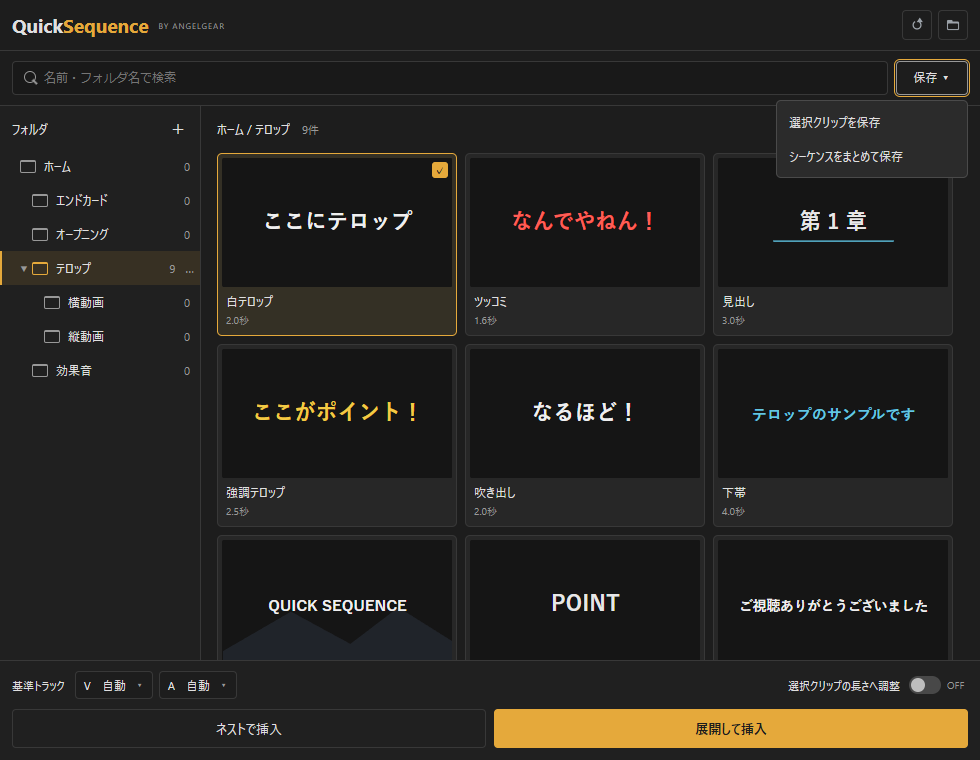This screenshot has width=980, height=760.
Task: Click the BY ANGELGEAR subtitle text
Action: tap(191, 26)
